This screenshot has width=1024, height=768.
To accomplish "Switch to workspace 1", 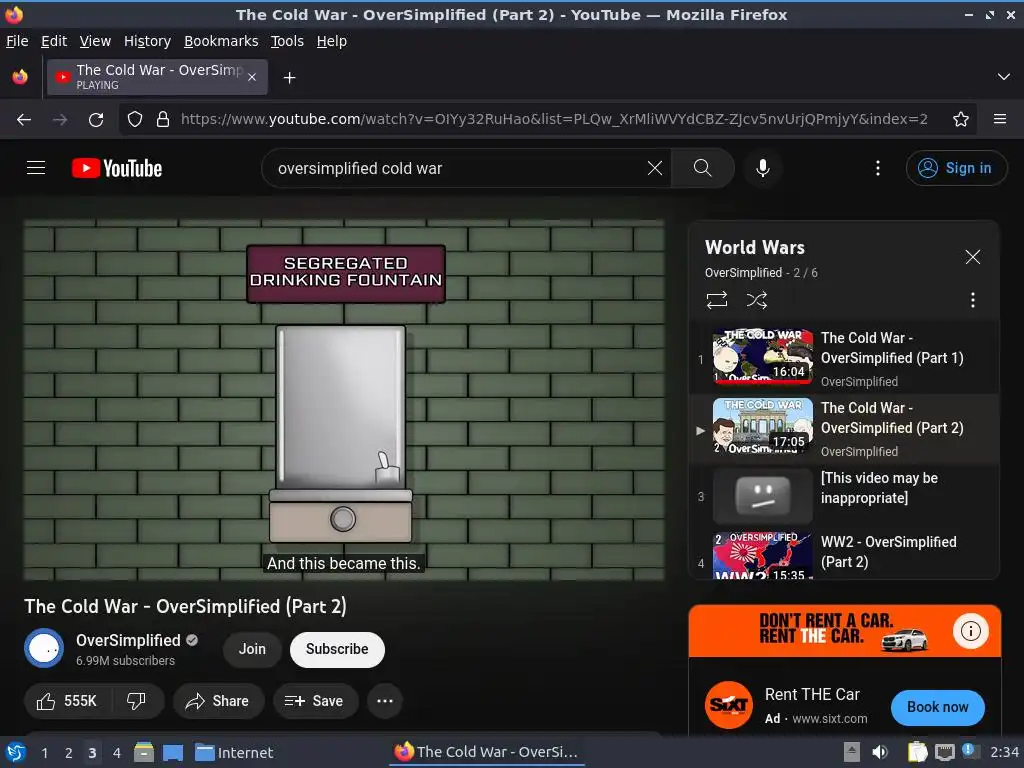I will pyautogui.click(x=44, y=753).
